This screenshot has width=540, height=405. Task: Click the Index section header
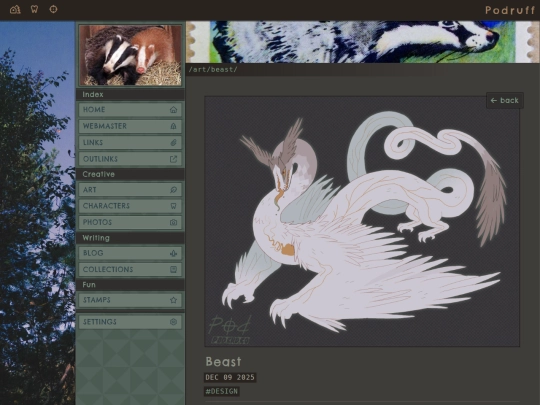[x=93, y=94]
